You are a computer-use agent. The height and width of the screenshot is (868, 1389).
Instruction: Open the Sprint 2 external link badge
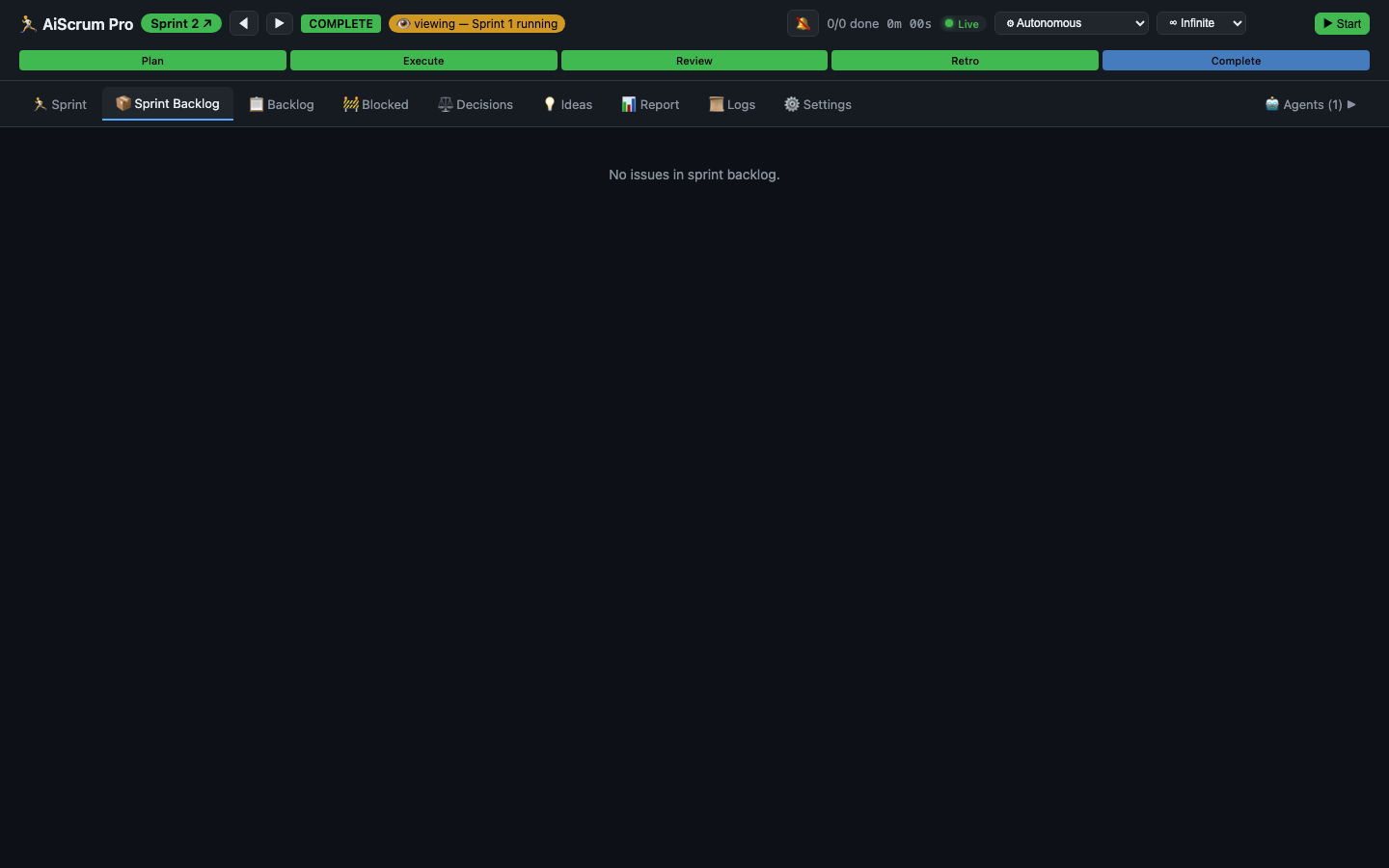[181, 23]
